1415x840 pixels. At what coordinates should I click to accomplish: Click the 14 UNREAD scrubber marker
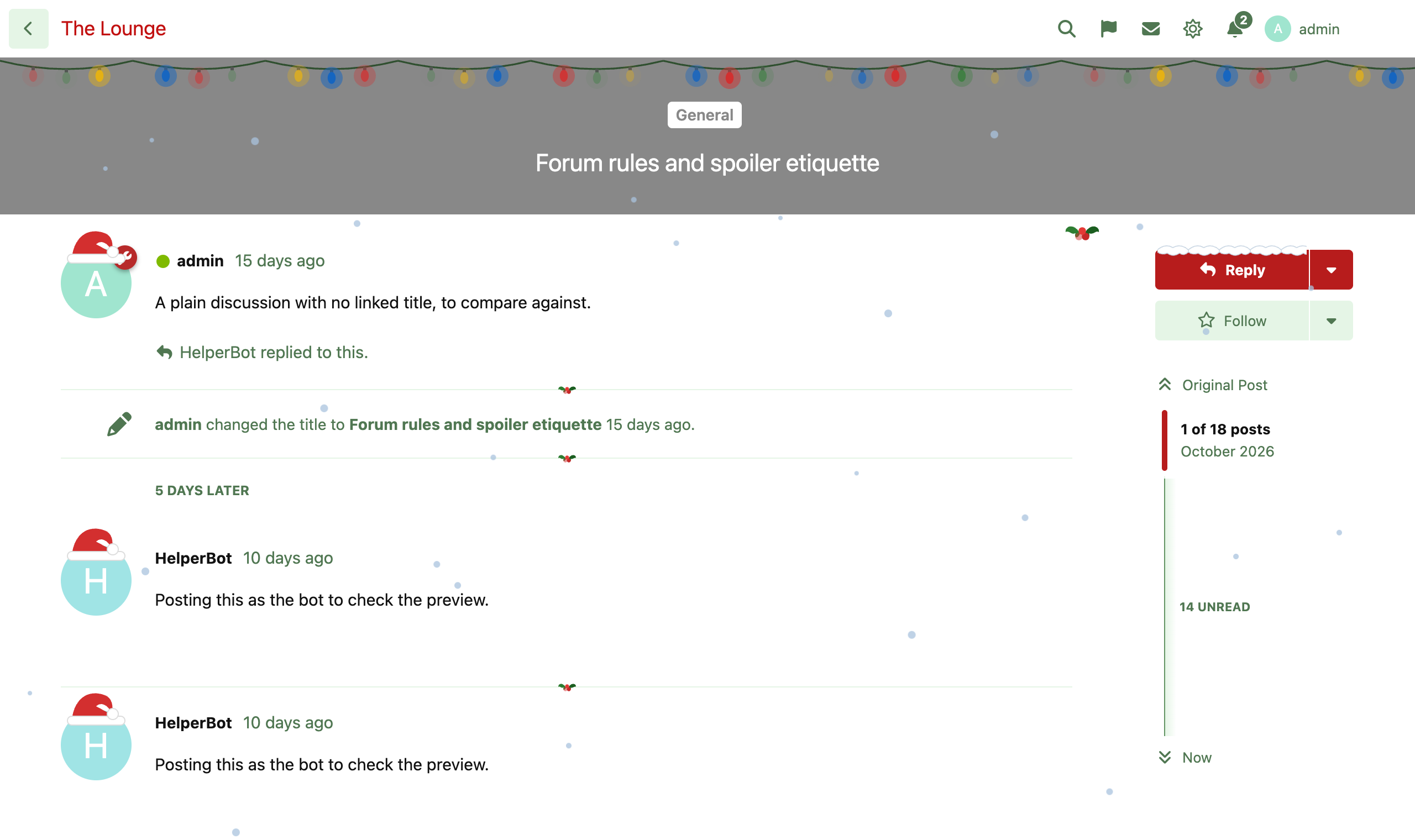(1215, 607)
